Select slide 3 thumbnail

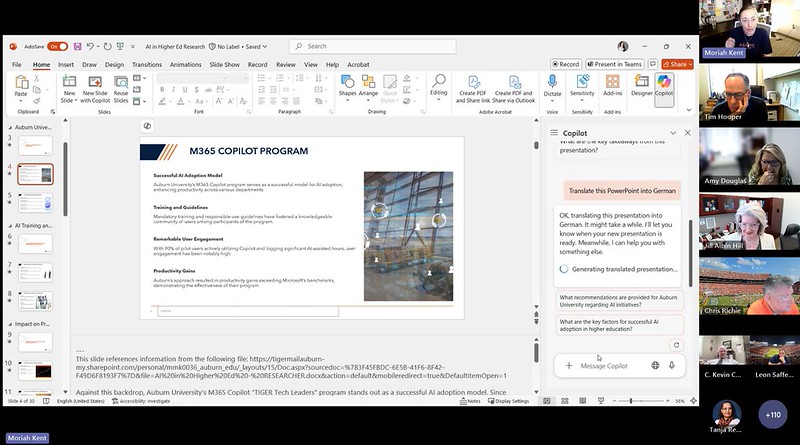[35, 145]
